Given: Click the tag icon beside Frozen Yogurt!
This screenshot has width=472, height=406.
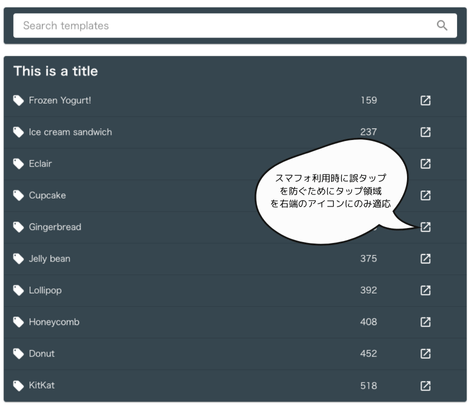Looking at the screenshot, I should point(18,100).
